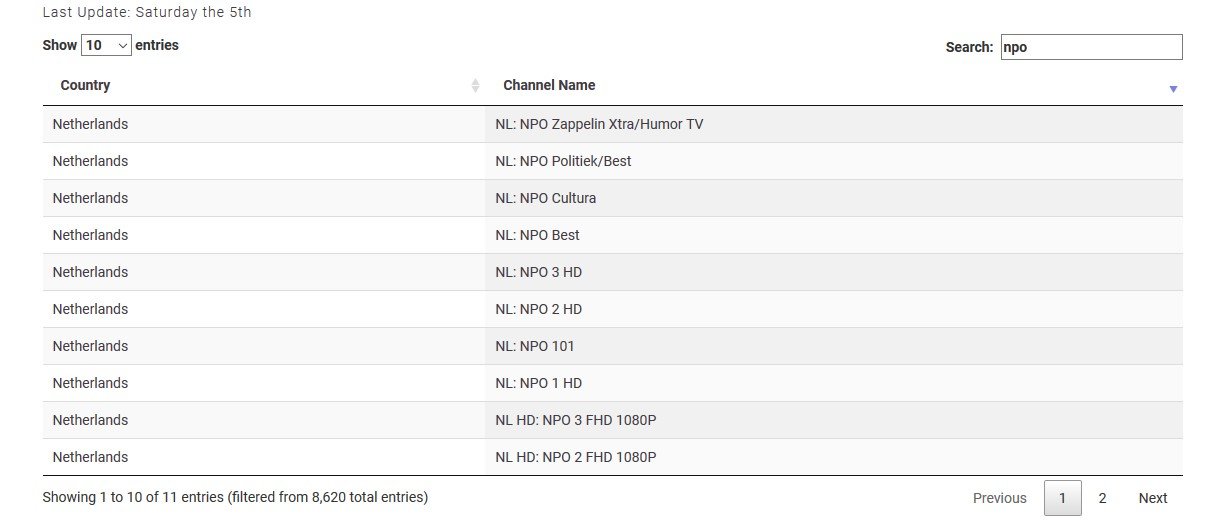1207x532 pixels.
Task: Click the Country column sort arrows icon
Action: [x=475, y=86]
